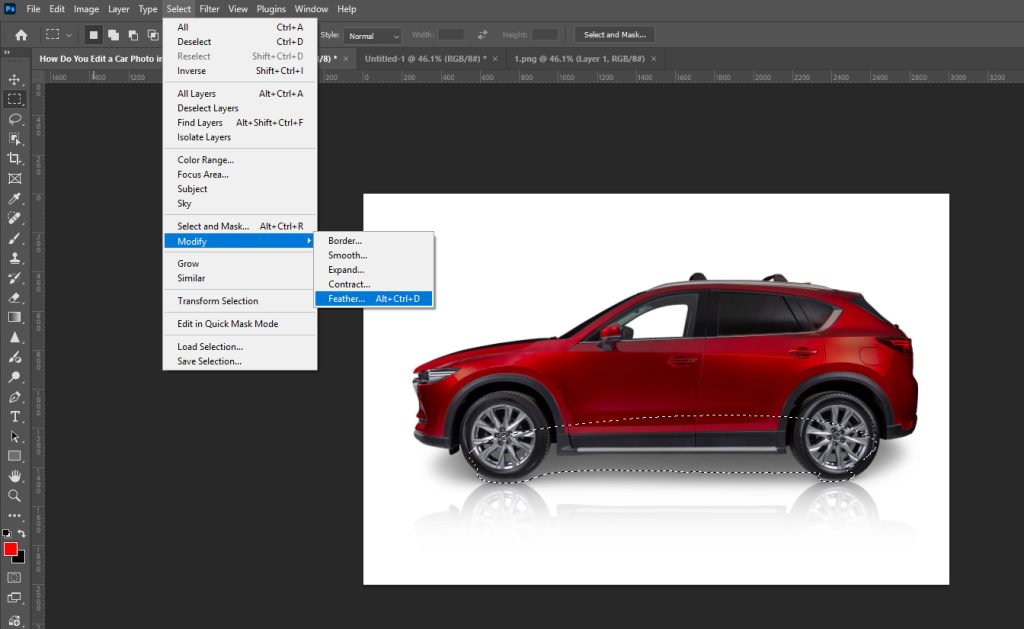Open the Style dropdown set to Normal
The height and width of the screenshot is (629, 1024).
(x=373, y=35)
